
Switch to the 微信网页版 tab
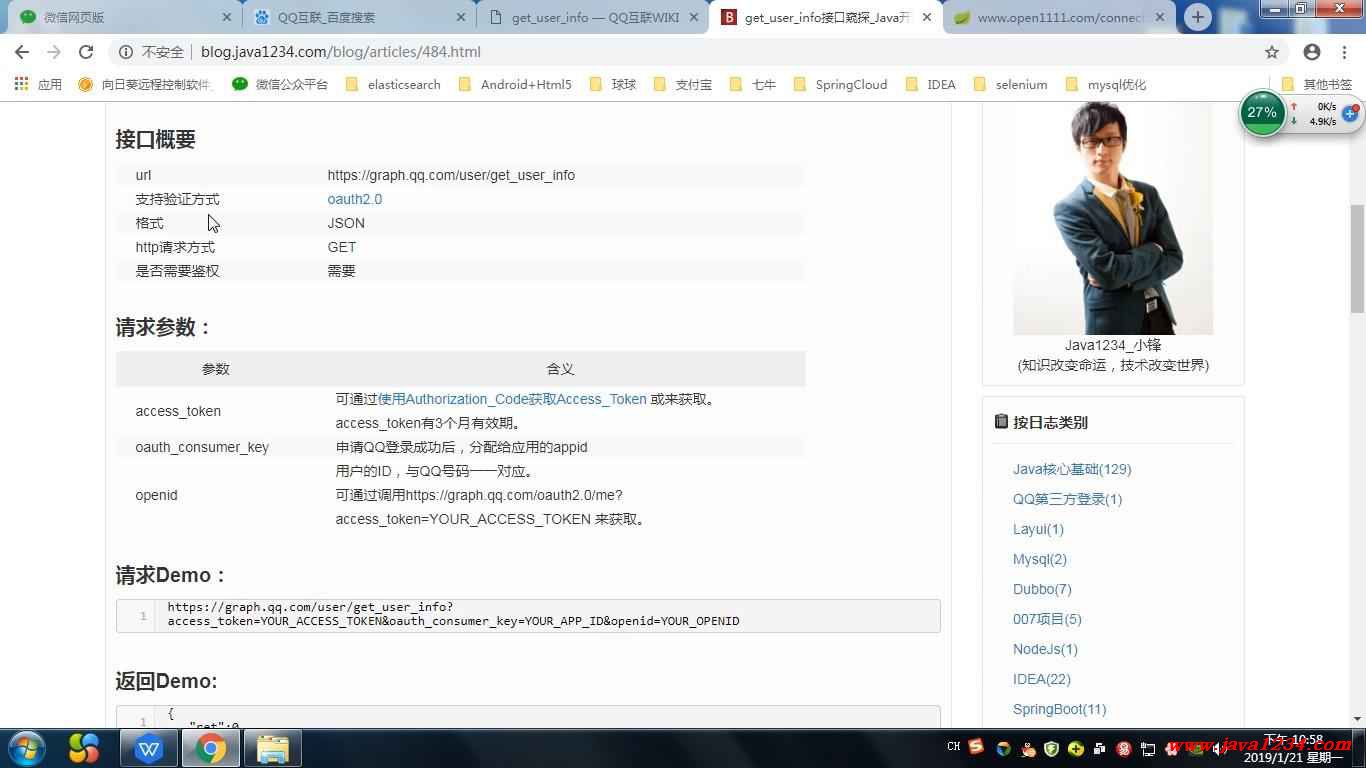point(125,18)
